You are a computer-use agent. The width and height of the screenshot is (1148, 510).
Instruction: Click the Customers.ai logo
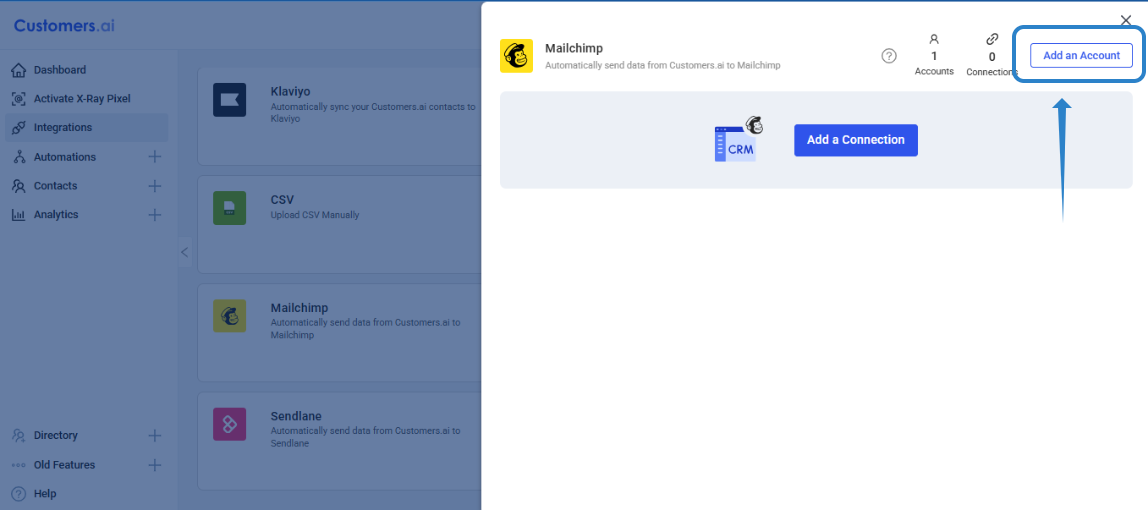coord(64,26)
